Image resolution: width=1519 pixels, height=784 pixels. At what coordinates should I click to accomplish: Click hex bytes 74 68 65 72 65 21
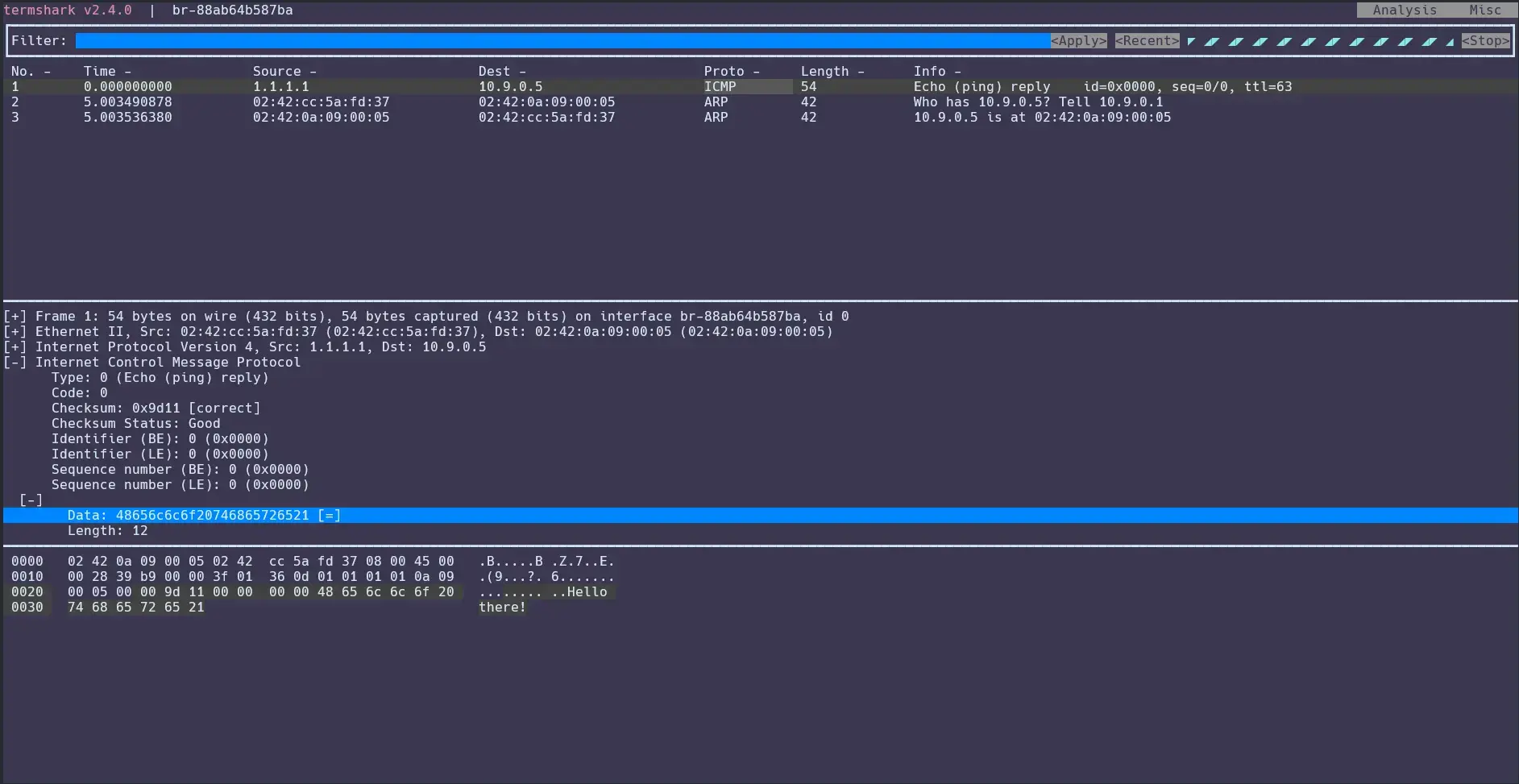135,607
